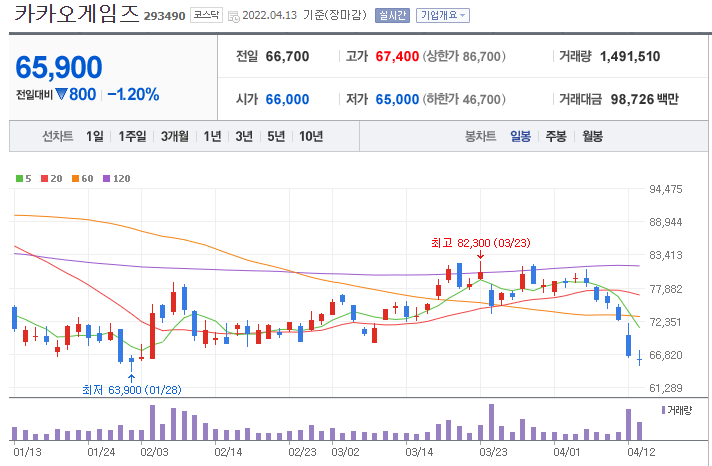Select the 1일 line chart tab
Screen dimensions: 712x466
click(95, 136)
